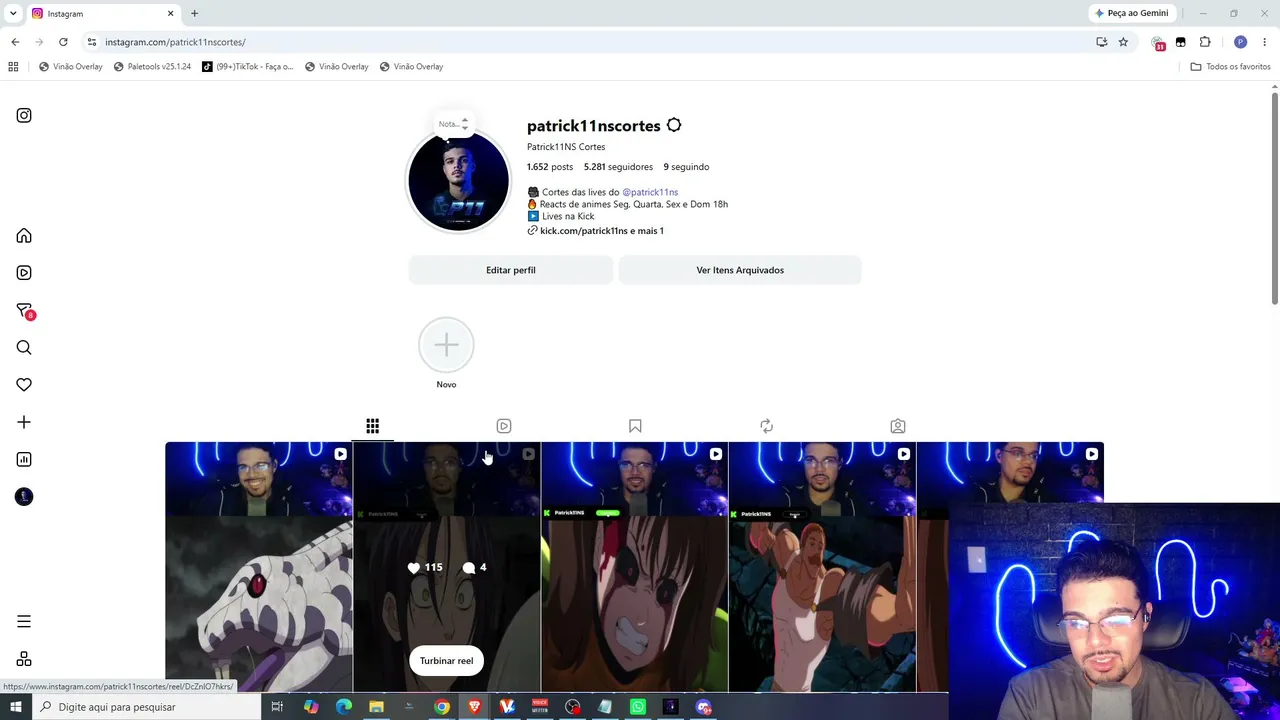The width and height of the screenshot is (1280, 720).
Task: View the 9 seguindo list
Action: click(x=686, y=167)
